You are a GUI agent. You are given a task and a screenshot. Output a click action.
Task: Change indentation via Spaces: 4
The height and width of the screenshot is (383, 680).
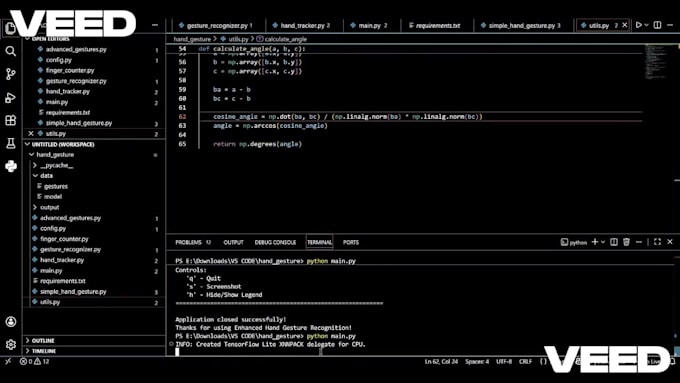477,361
